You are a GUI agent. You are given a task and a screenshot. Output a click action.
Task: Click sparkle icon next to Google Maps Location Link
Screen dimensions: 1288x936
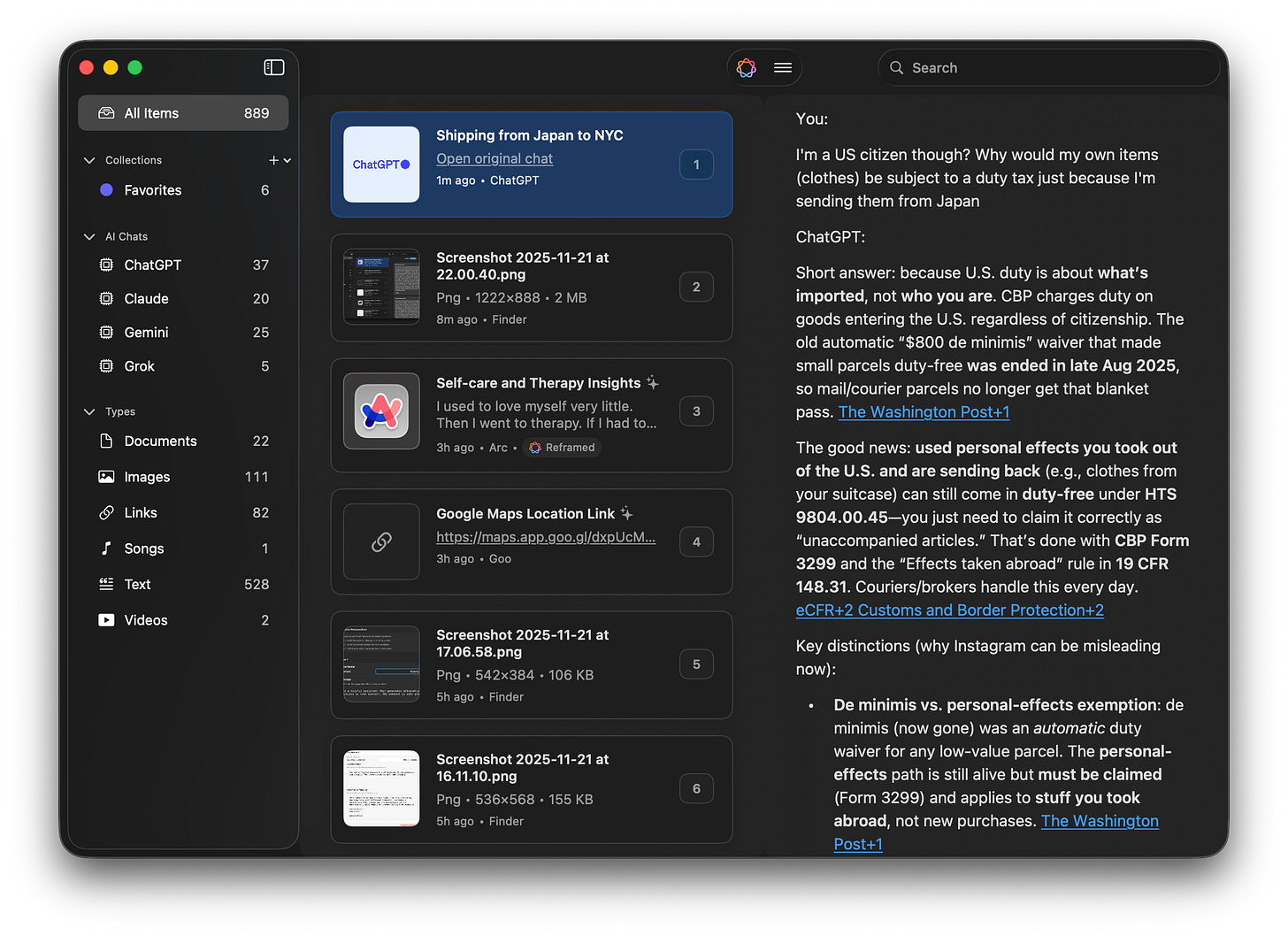(x=626, y=513)
